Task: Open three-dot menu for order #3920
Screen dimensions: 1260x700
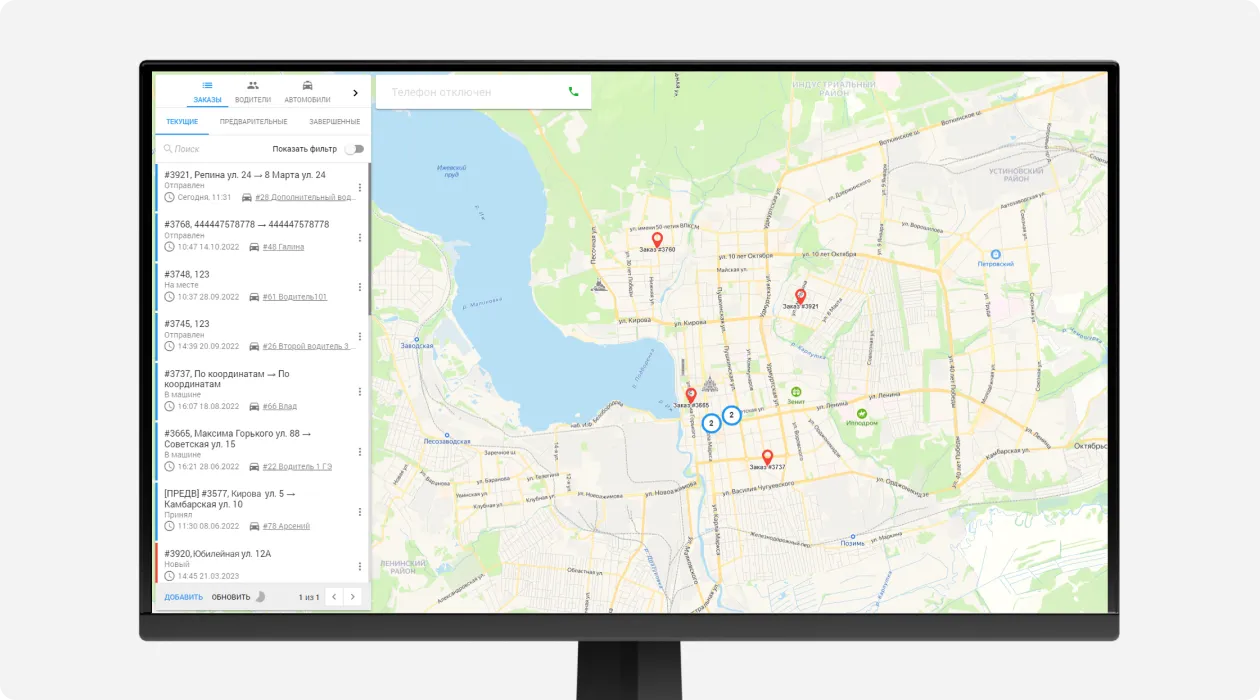Action: [359, 566]
